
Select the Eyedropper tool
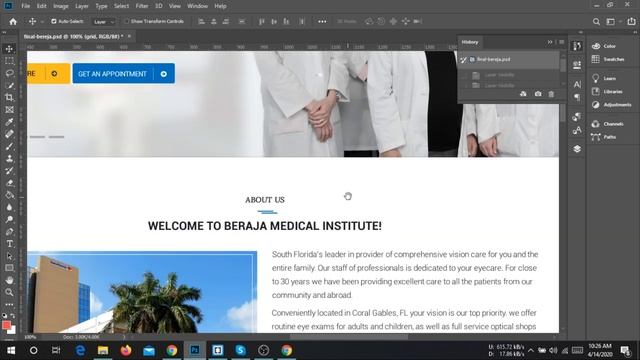(9, 122)
